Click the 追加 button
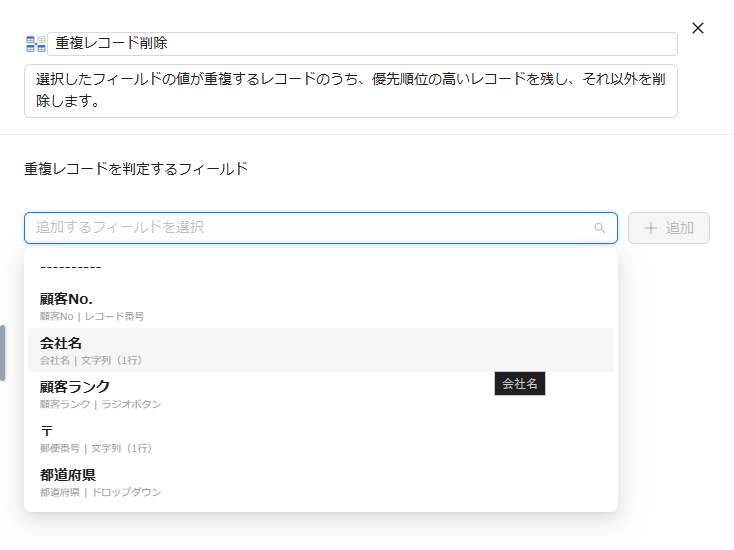Viewport: 734px width, 550px height. coord(668,228)
